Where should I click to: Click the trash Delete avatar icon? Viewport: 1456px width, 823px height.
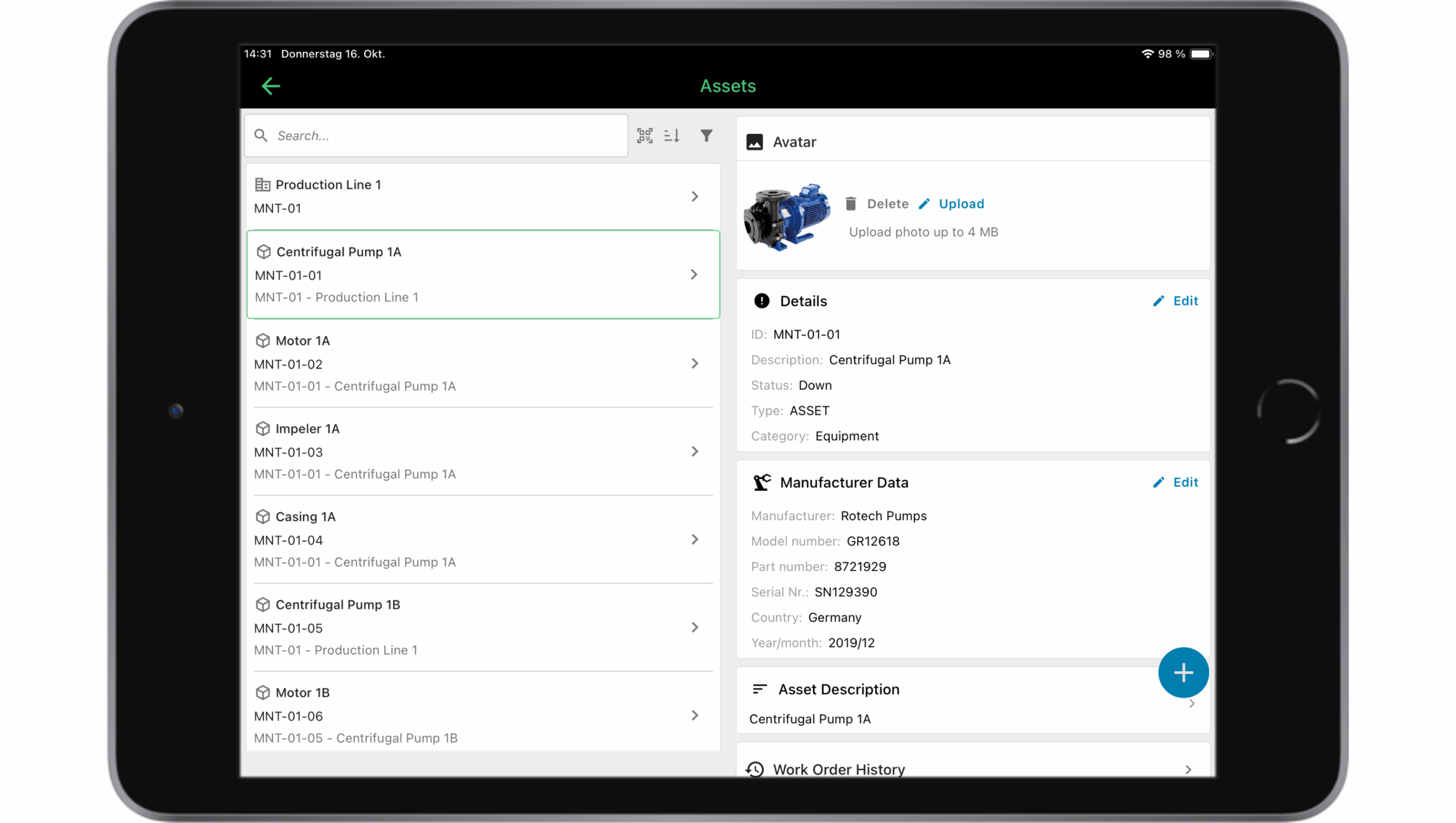click(851, 204)
